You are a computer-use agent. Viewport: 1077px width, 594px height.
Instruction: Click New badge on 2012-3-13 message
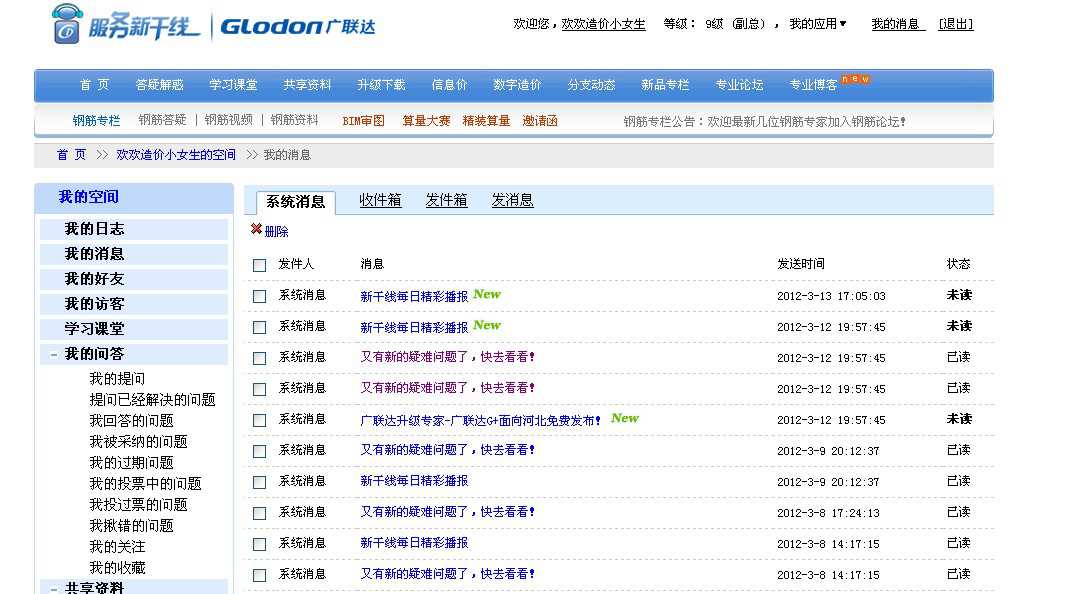(x=487, y=294)
